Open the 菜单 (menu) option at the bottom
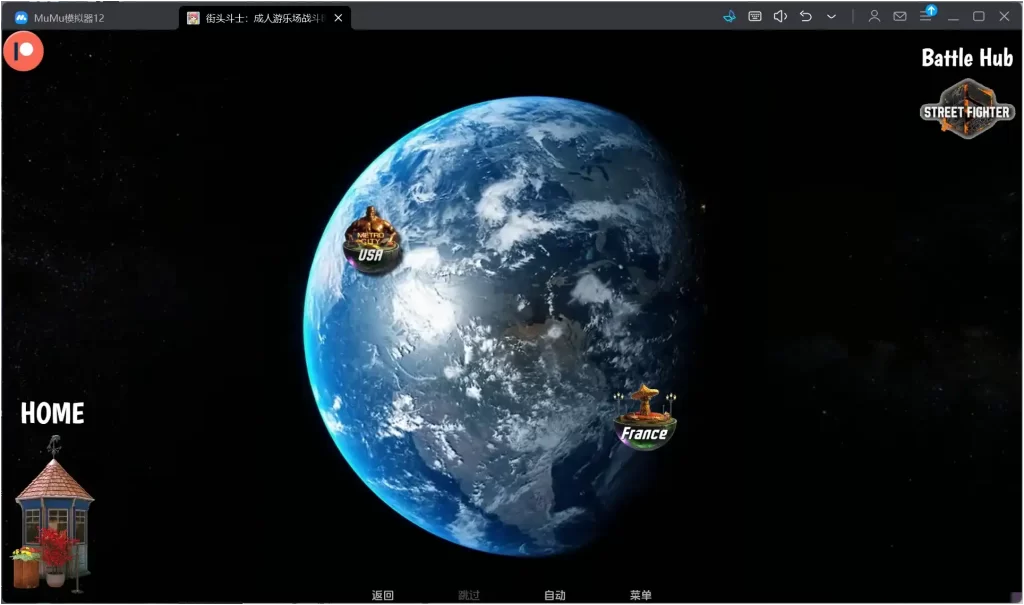1024x605 pixels. 641,595
